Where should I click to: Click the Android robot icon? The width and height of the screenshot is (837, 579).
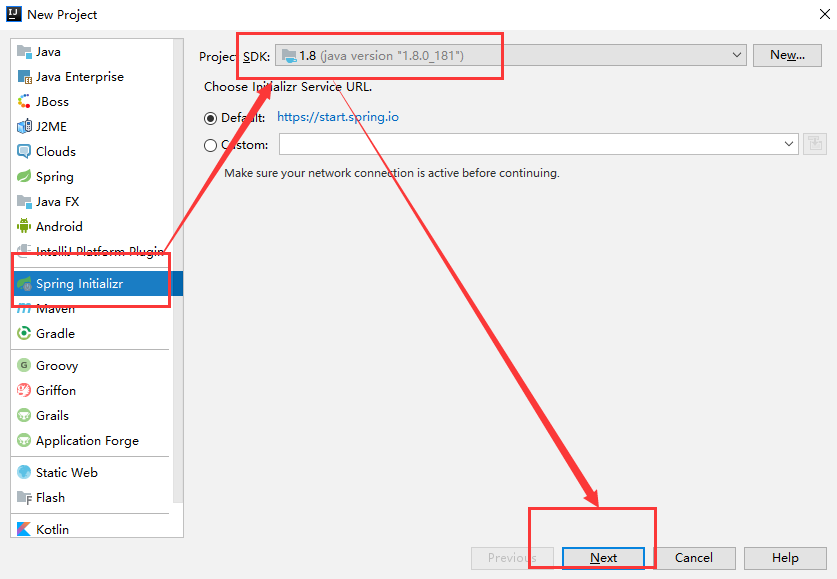[x=24, y=226]
